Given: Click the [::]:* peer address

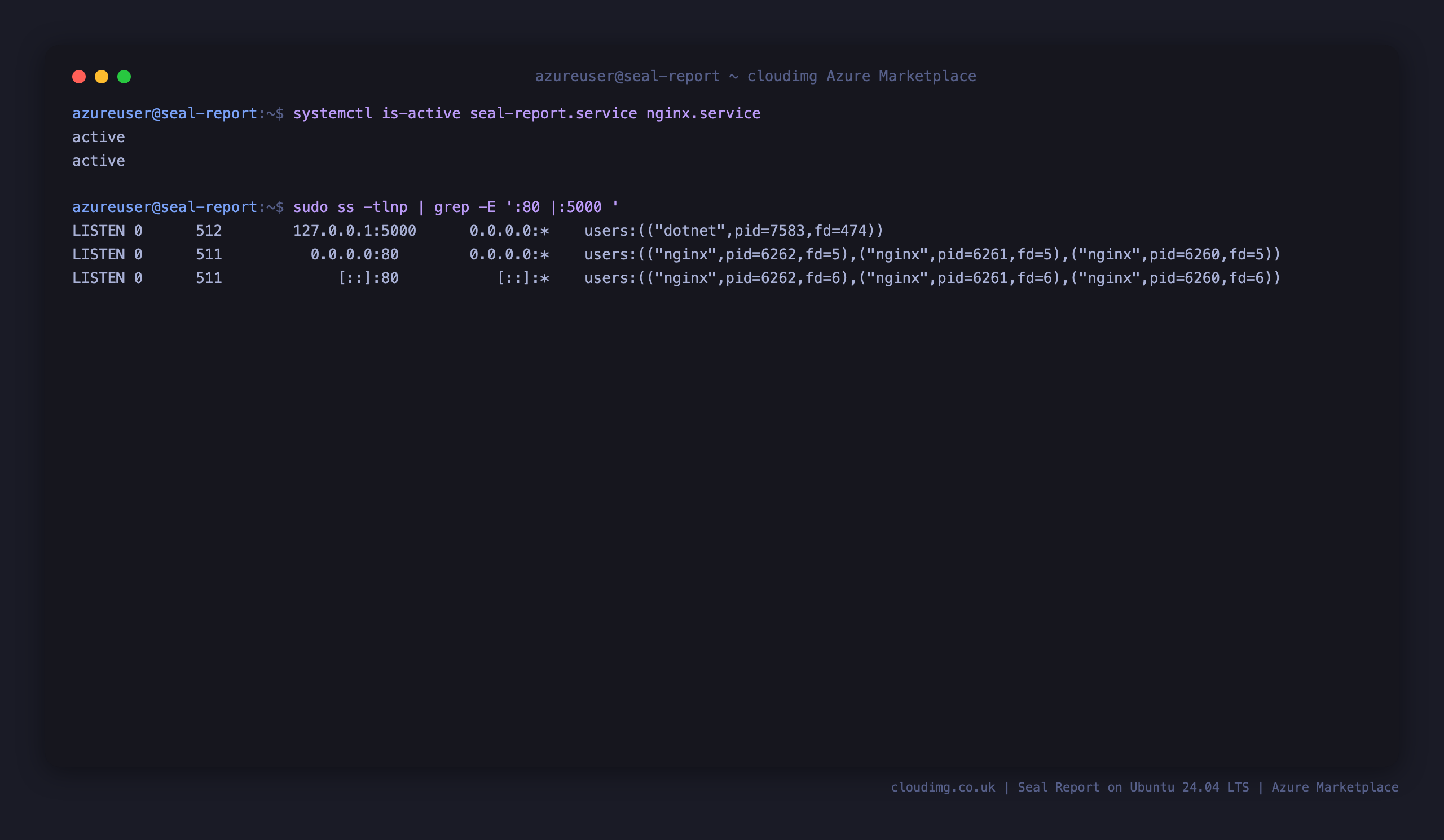Looking at the screenshot, I should [523, 278].
